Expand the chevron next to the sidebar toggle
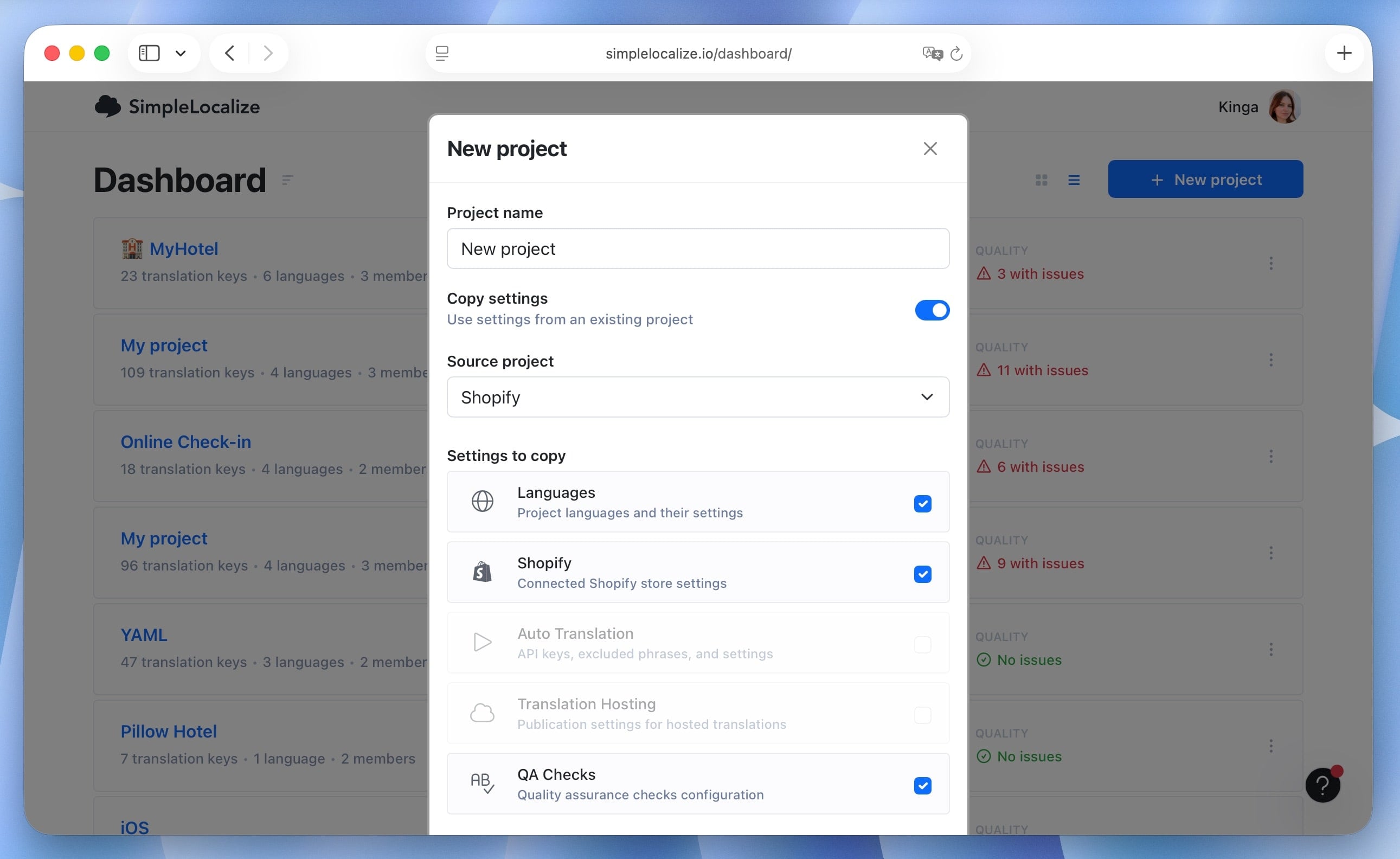This screenshot has width=1400, height=859. coord(180,53)
